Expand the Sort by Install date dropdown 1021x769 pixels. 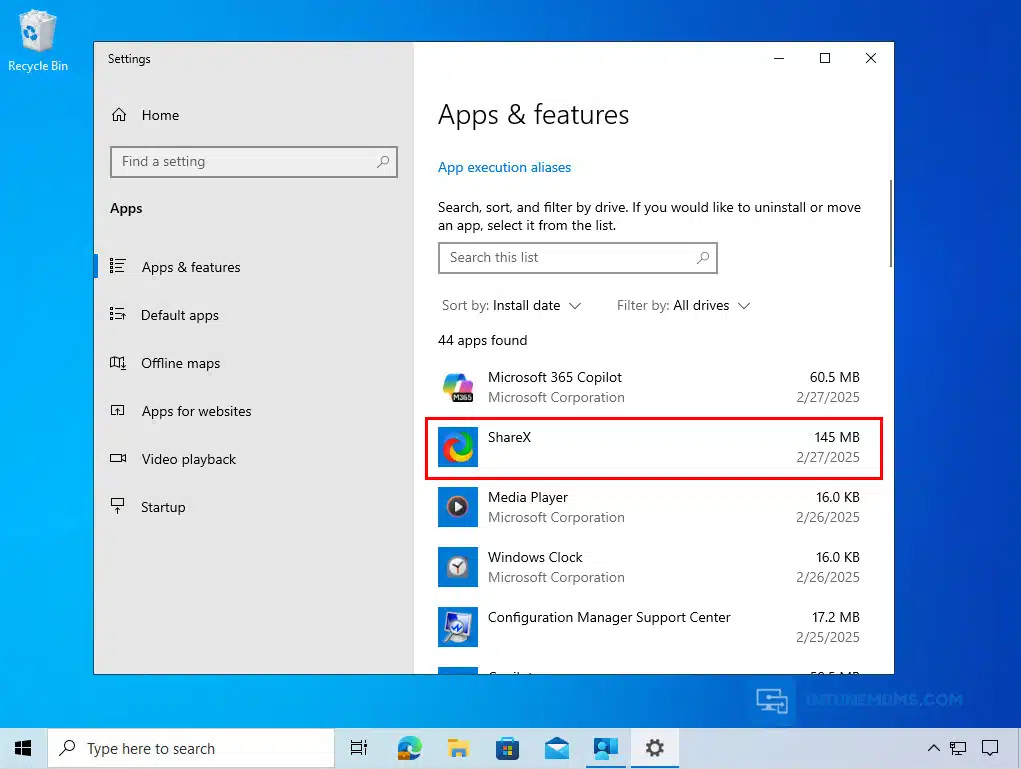click(511, 305)
